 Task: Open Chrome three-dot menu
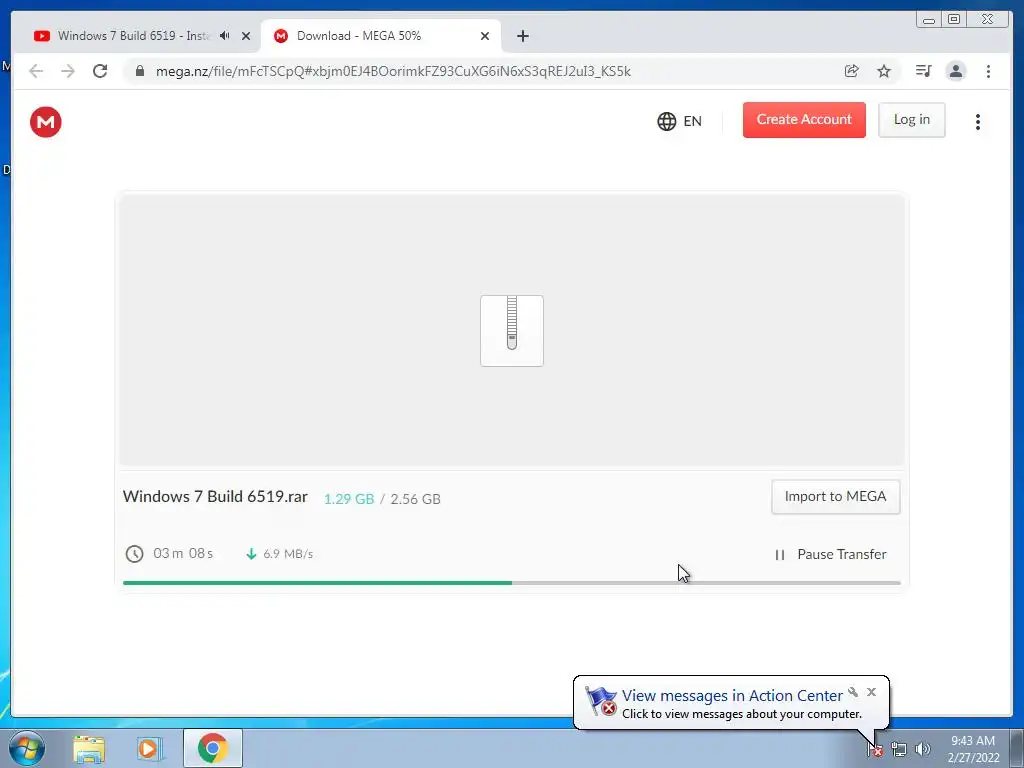988,71
